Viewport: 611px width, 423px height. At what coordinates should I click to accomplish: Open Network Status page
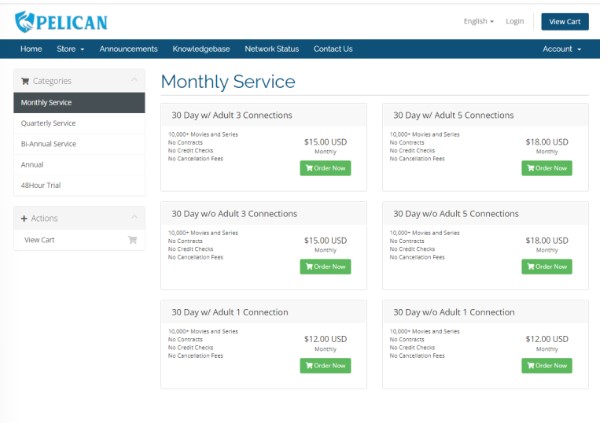(x=271, y=49)
